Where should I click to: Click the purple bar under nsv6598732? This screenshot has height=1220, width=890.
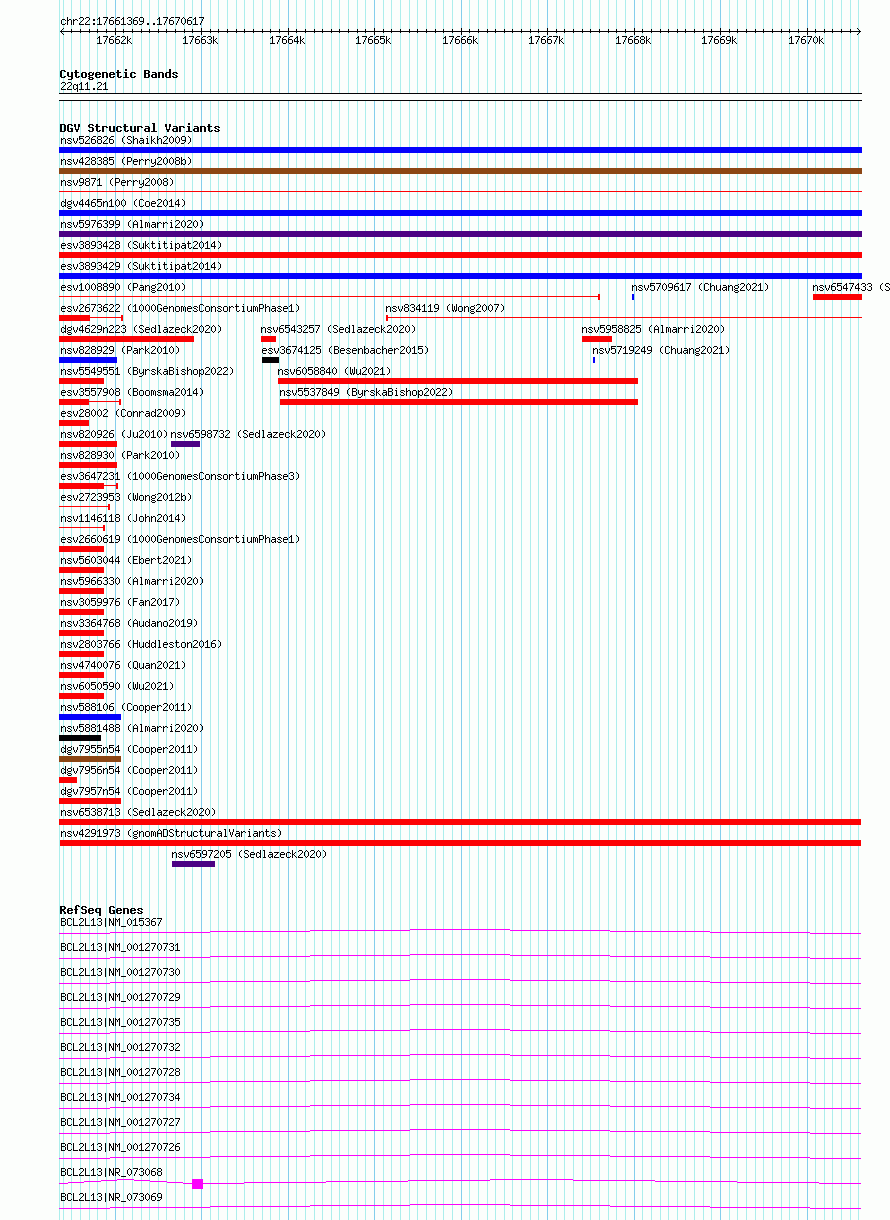[x=186, y=444]
